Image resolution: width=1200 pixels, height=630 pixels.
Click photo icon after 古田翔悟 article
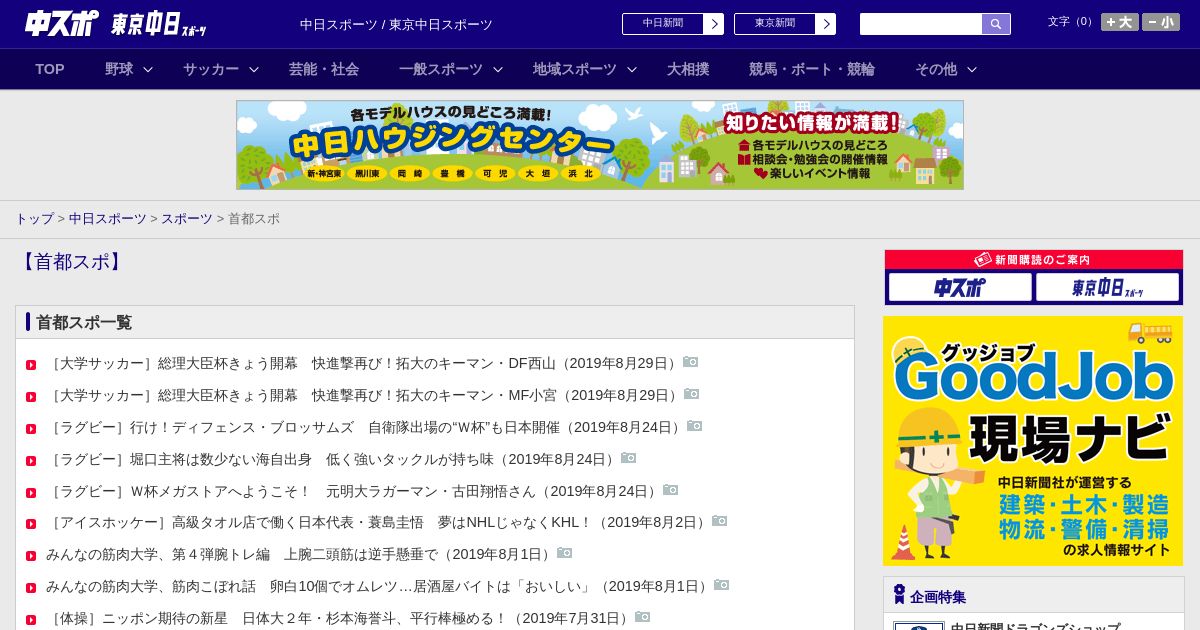pos(671,490)
